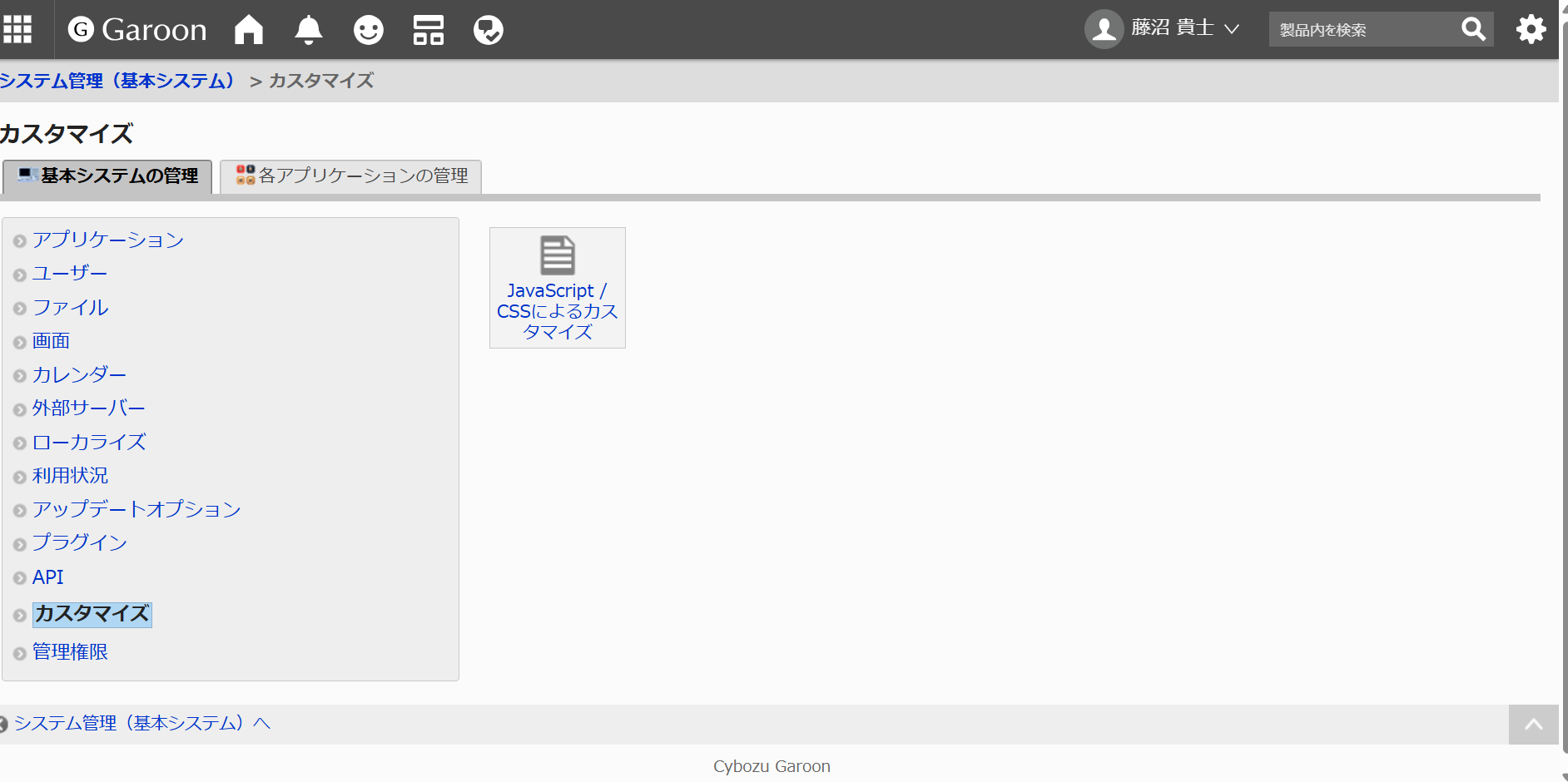Click the Garoon logo
Image resolution: width=1568 pixels, height=782 pixels.
[137, 30]
